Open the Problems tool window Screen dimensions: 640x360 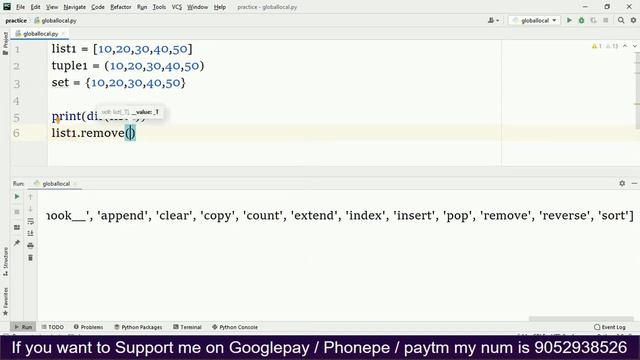tap(88, 327)
